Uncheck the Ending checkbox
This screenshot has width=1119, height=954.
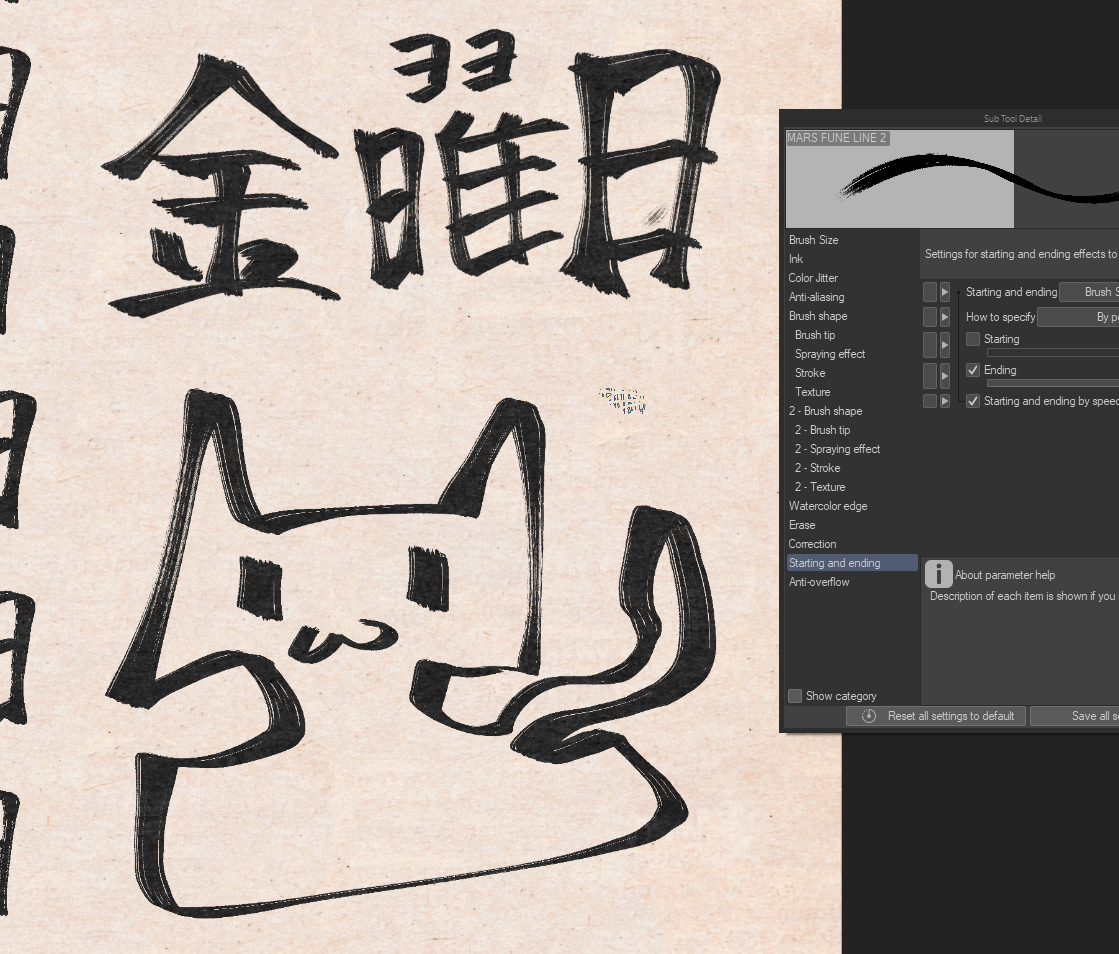[973, 370]
